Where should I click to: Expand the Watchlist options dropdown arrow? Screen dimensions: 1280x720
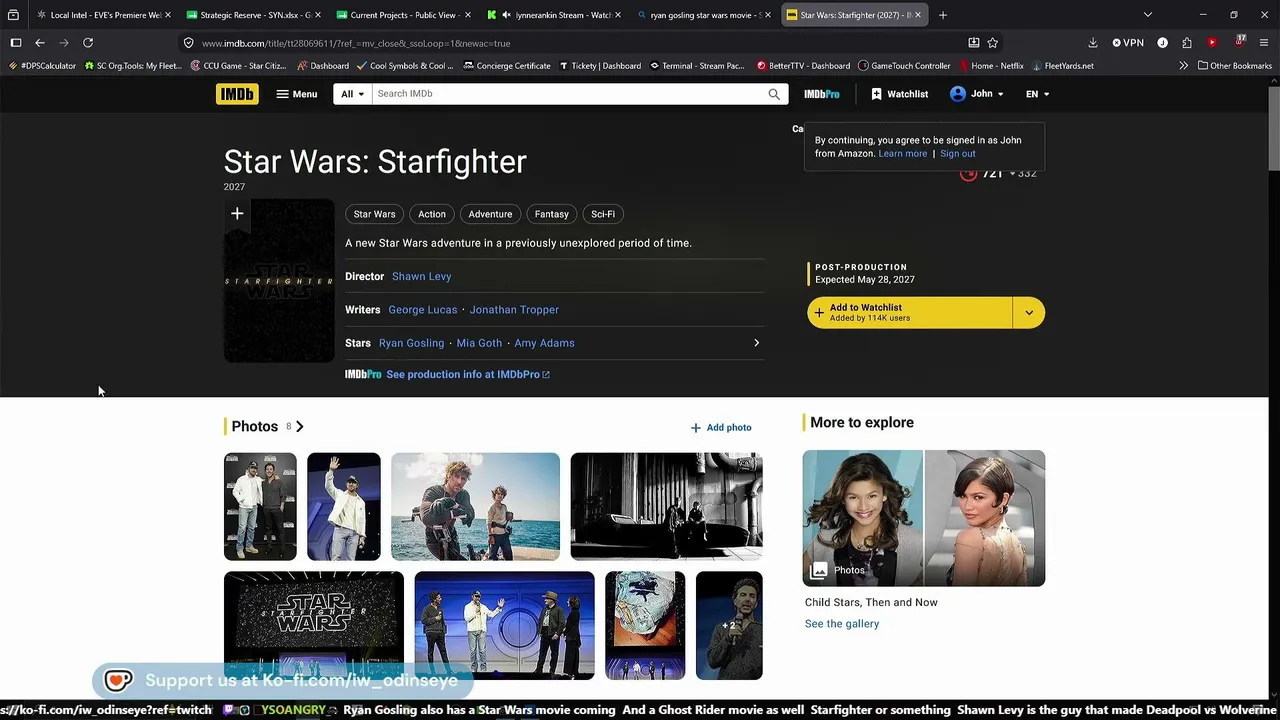click(1029, 313)
